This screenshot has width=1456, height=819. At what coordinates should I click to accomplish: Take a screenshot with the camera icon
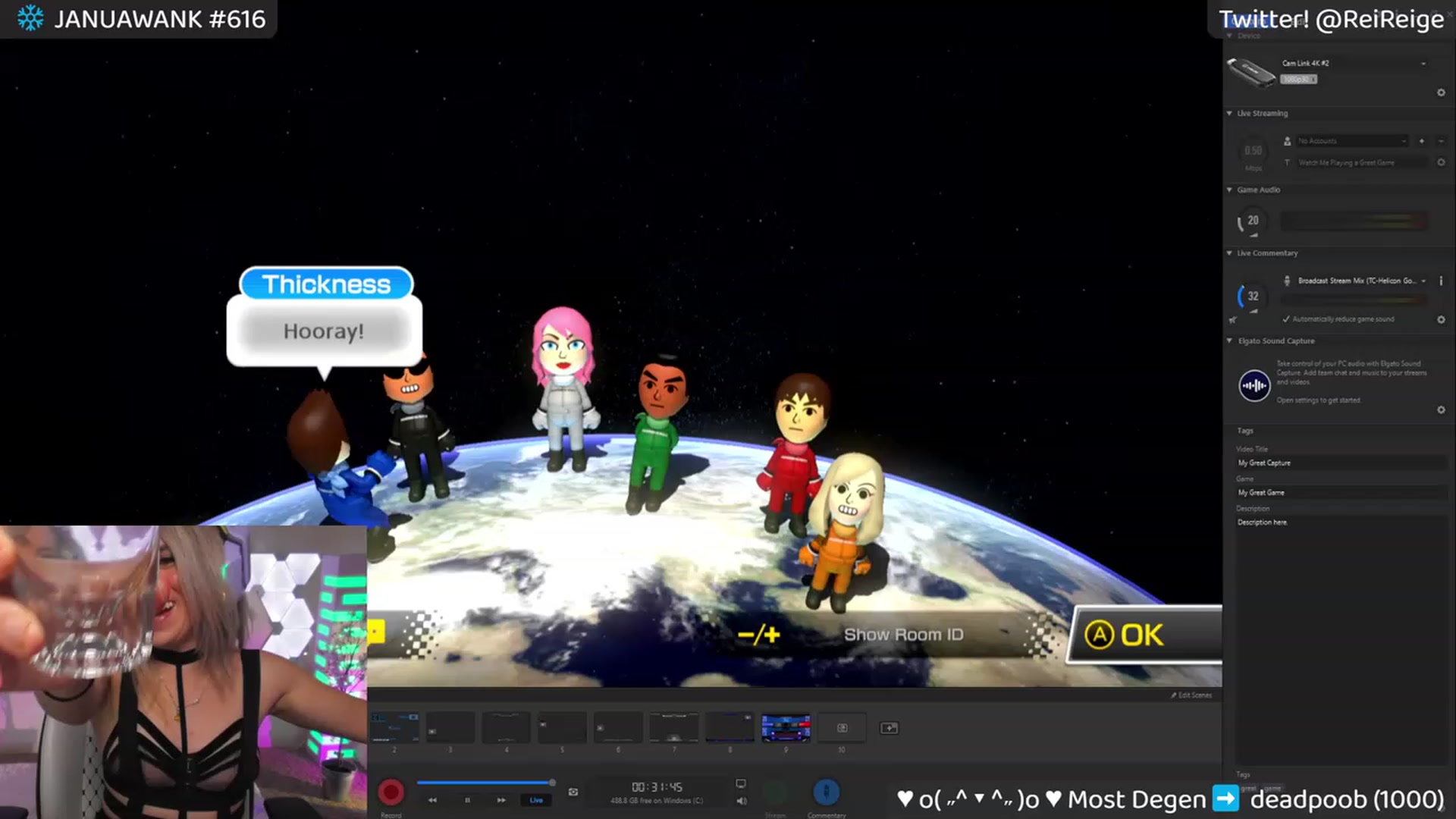(573, 792)
